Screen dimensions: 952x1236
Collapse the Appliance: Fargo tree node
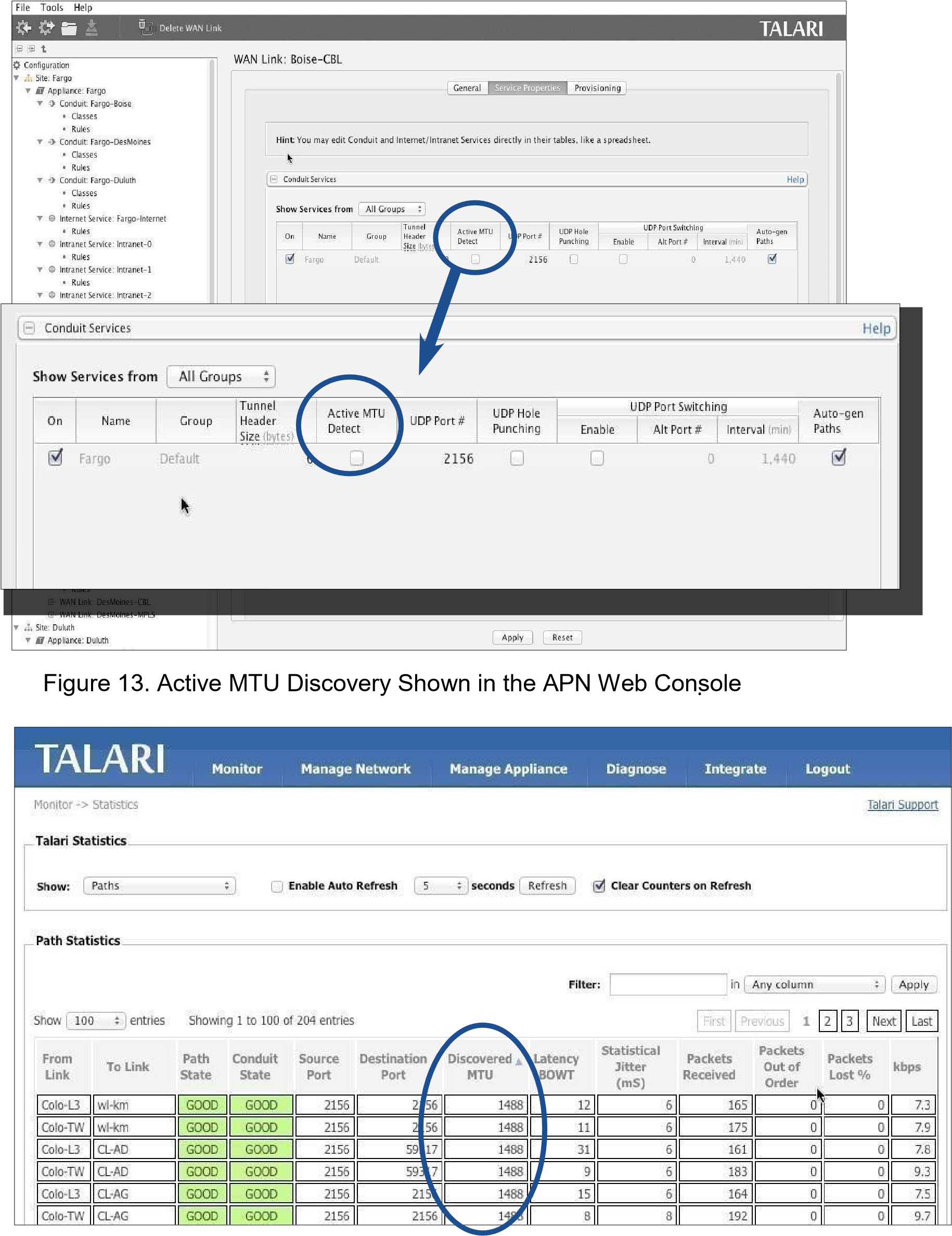click(28, 91)
